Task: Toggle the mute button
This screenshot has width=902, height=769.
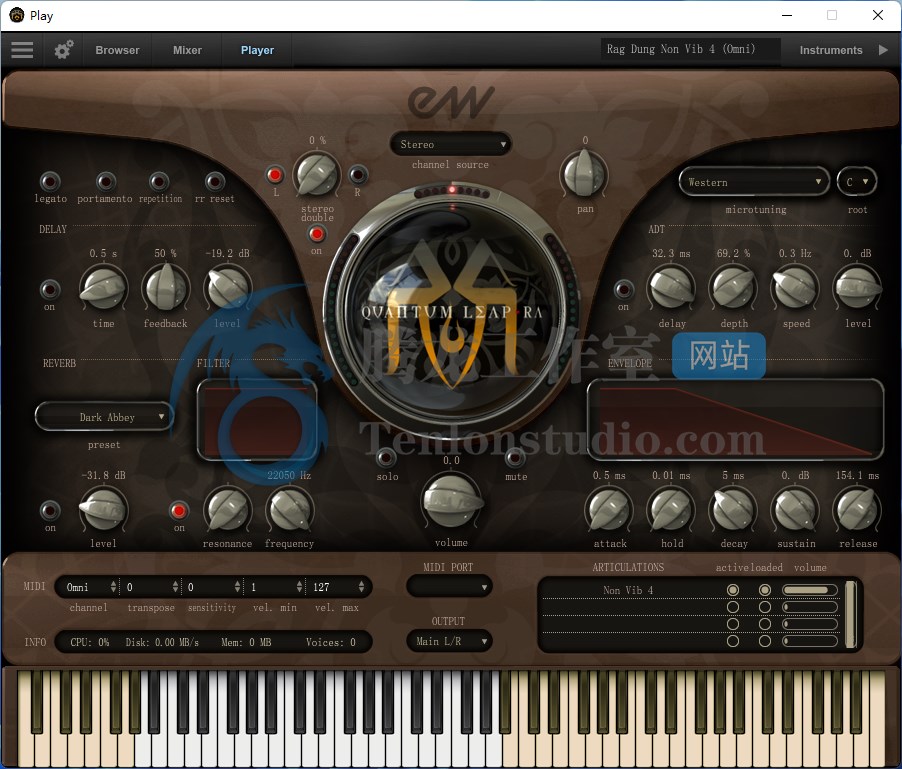Action: click(x=515, y=458)
